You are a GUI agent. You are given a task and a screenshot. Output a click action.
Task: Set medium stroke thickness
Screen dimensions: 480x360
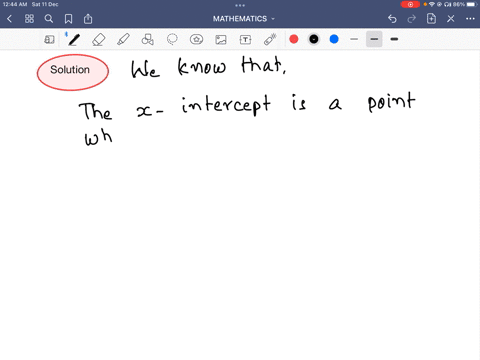pyautogui.click(x=374, y=39)
